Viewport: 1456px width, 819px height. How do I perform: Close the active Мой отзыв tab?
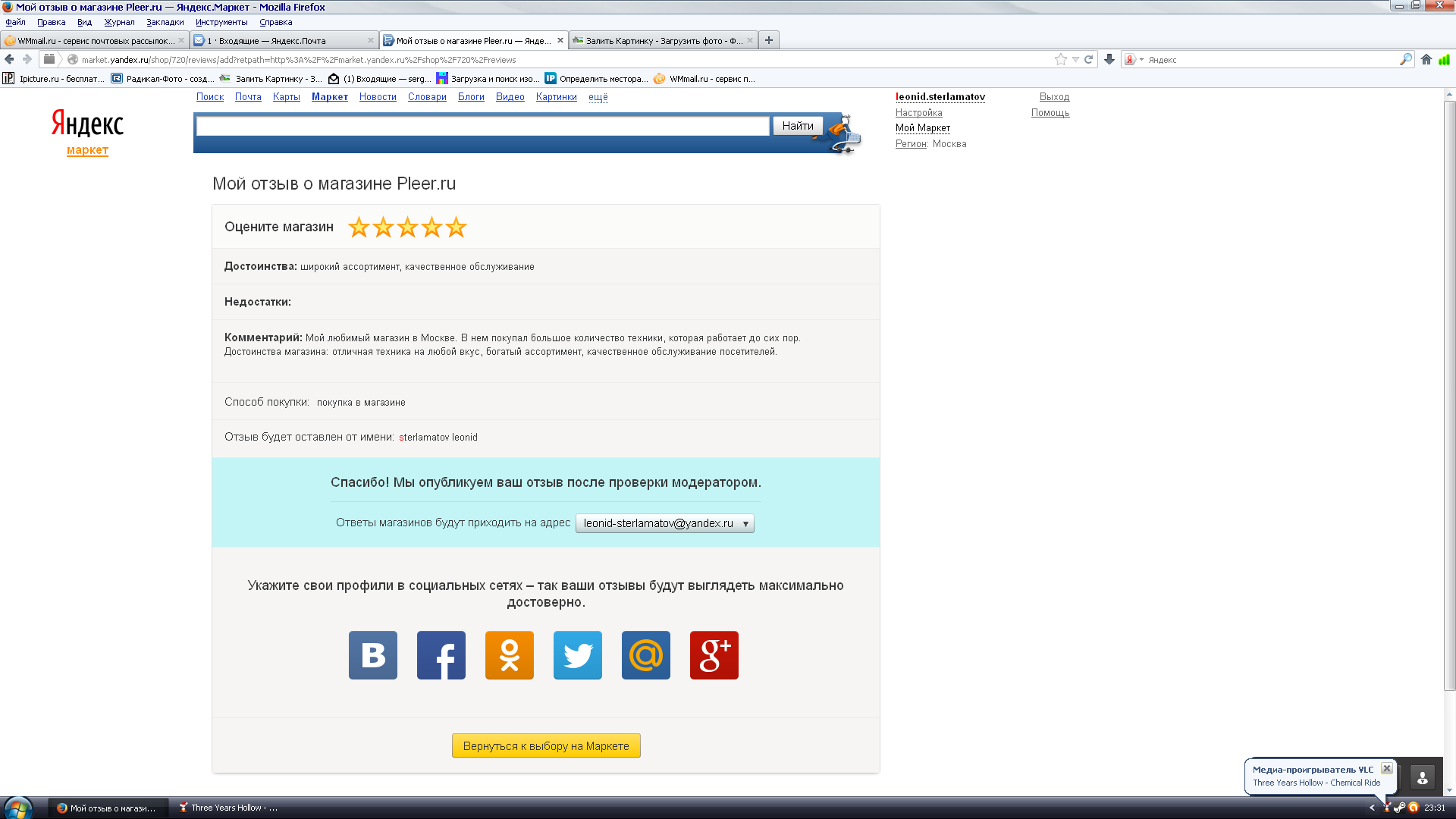point(560,40)
